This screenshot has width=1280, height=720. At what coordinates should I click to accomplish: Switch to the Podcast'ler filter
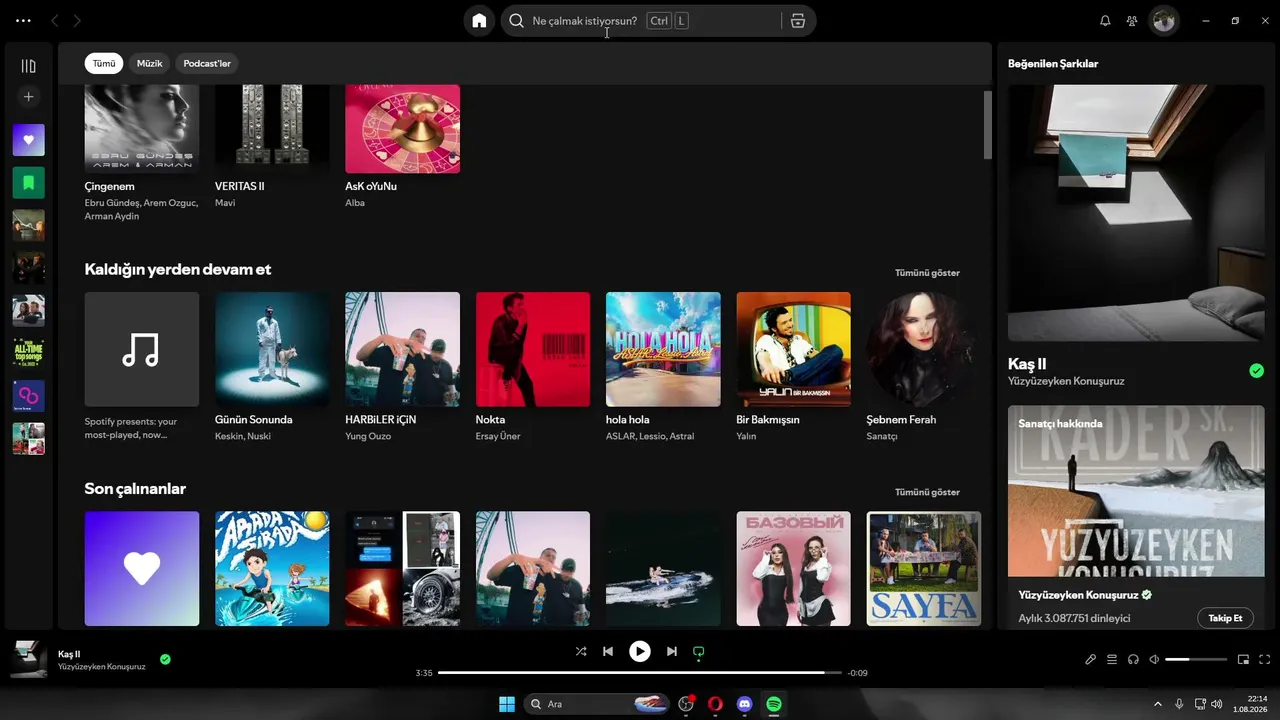207,64
